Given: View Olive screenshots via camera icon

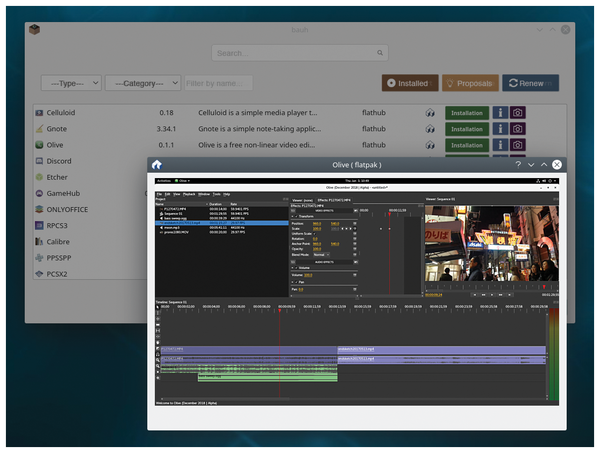Looking at the screenshot, I should [x=517, y=145].
